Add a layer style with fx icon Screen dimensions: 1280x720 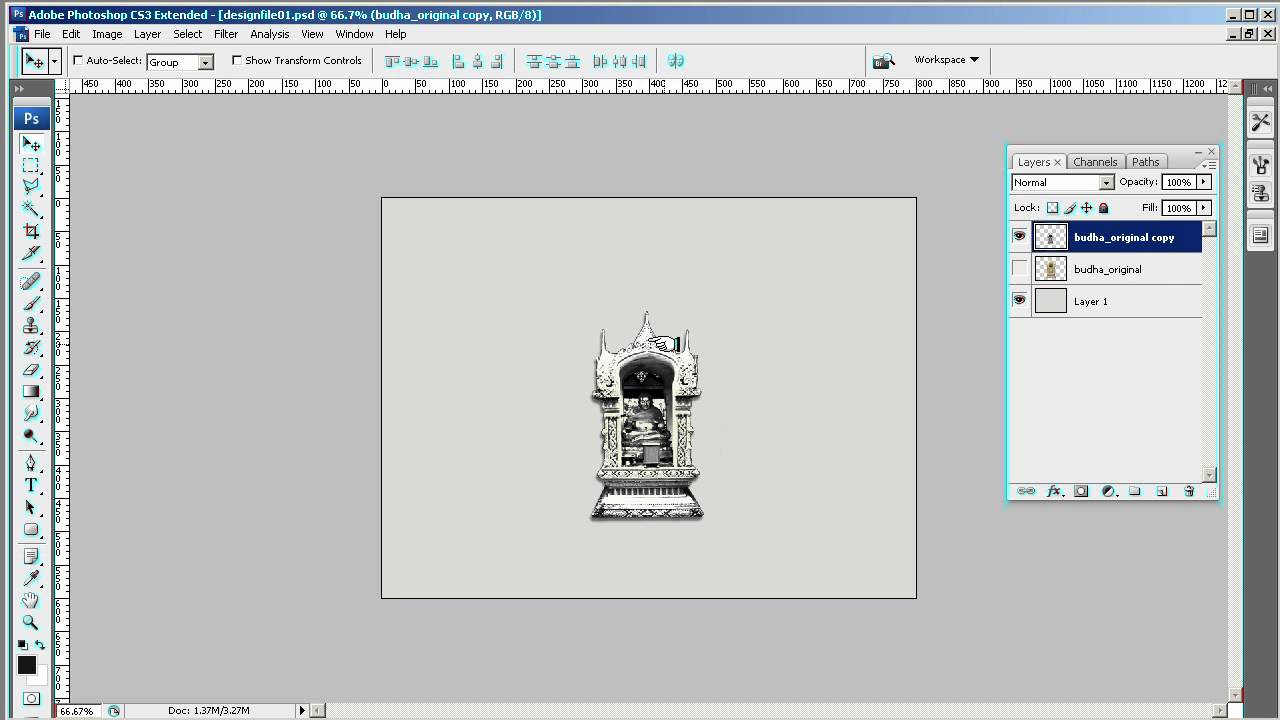click(x=1054, y=491)
